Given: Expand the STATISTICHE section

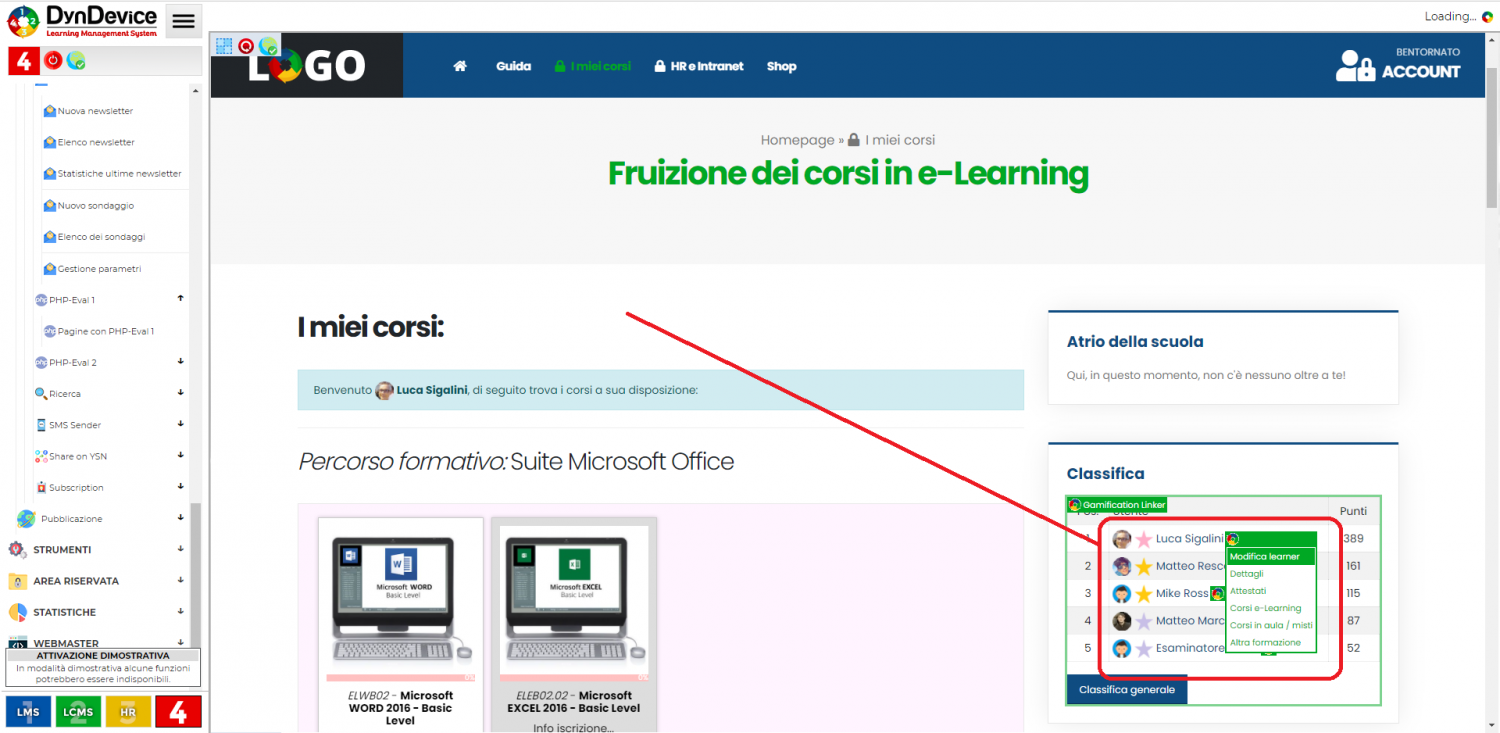Looking at the screenshot, I should coord(181,612).
